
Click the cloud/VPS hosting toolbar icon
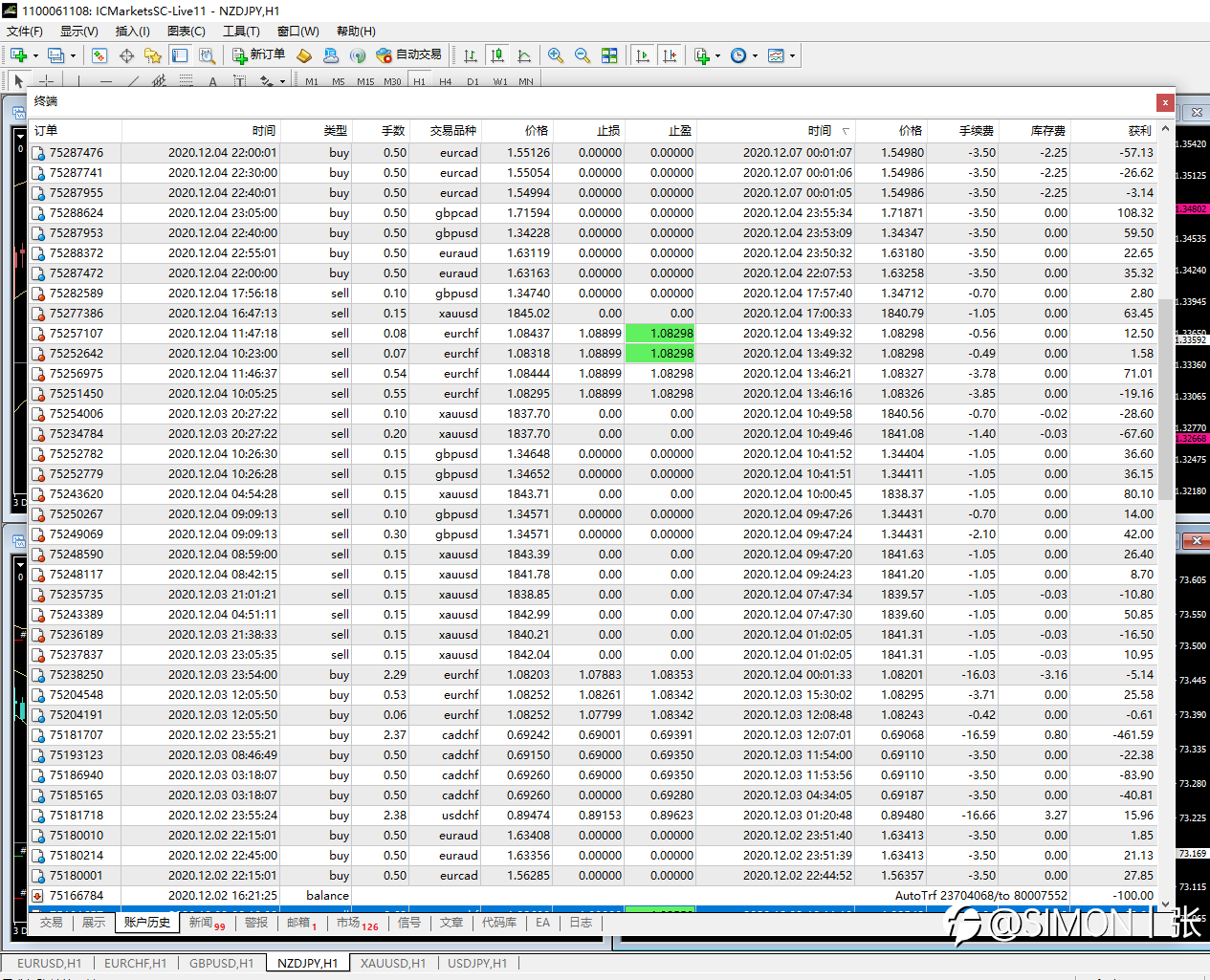331,55
